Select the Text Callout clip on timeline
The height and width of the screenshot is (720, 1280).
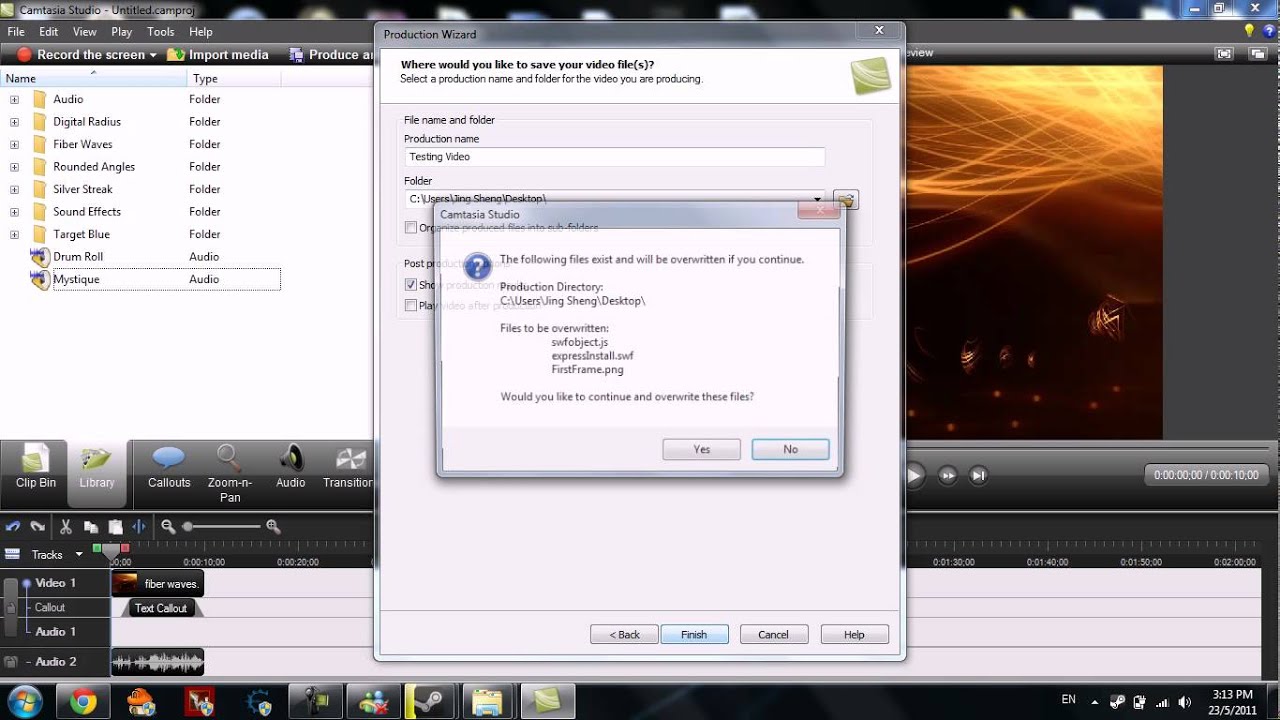(161, 608)
